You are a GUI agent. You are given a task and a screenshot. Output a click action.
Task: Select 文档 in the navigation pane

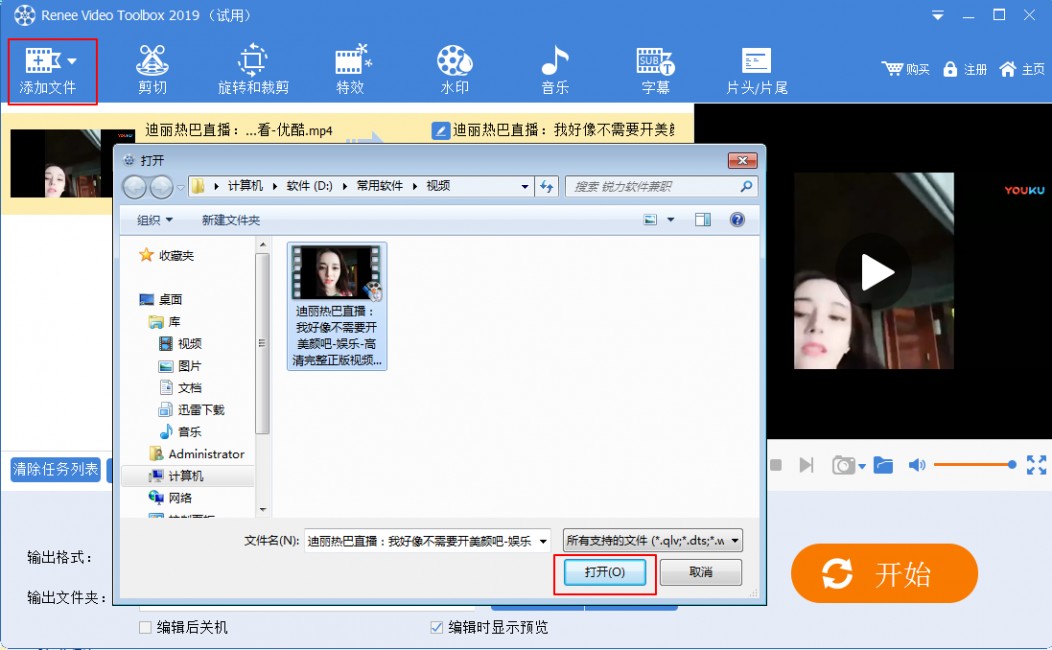180,388
